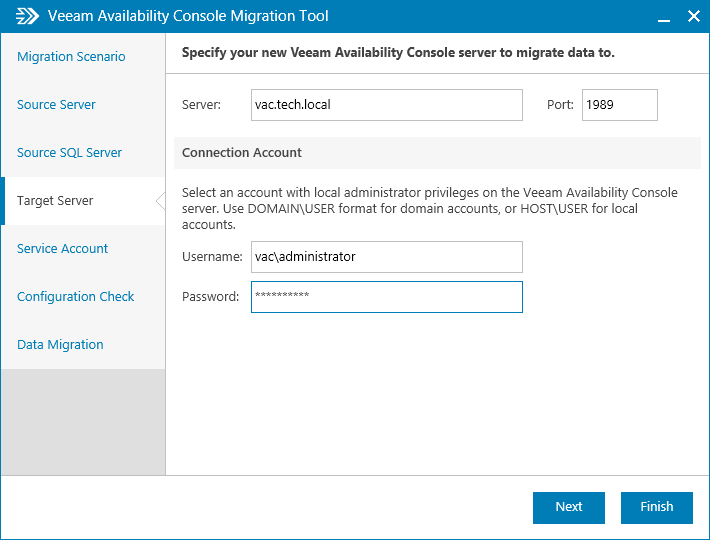The width and height of the screenshot is (710, 540).
Task: Jump to the Service Account step
Action: click(x=62, y=249)
